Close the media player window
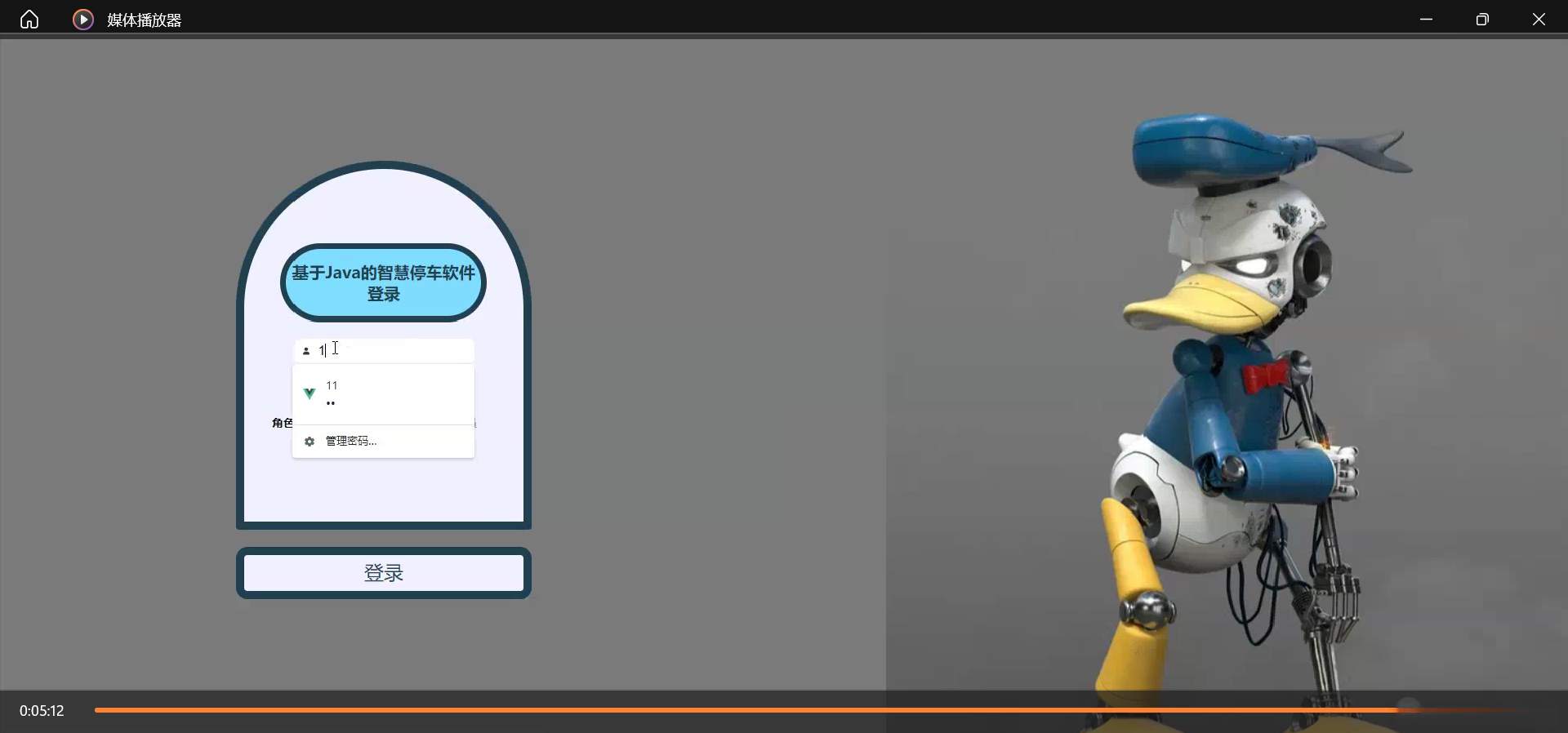Screen dimensions: 1568x733 coord(1539,19)
